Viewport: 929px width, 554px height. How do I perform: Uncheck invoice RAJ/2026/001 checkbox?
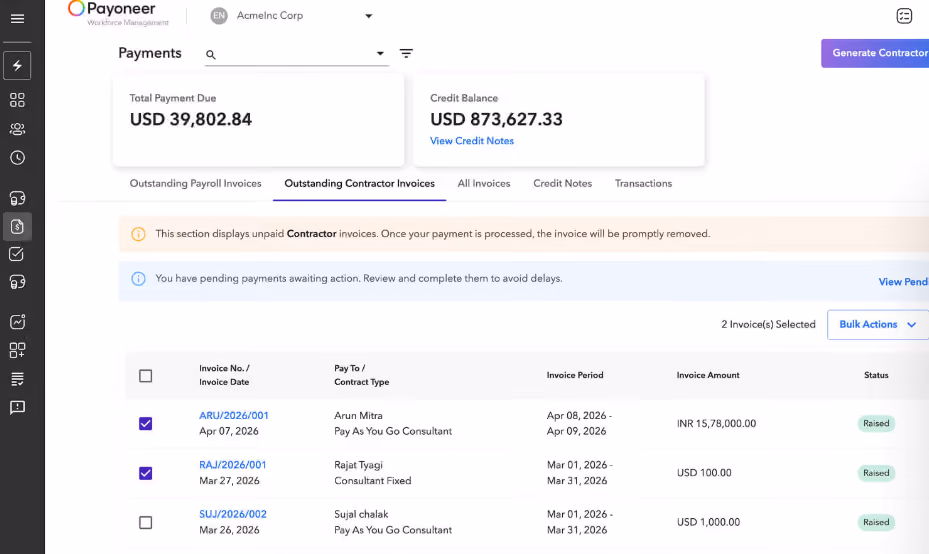[x=145, y=473]
